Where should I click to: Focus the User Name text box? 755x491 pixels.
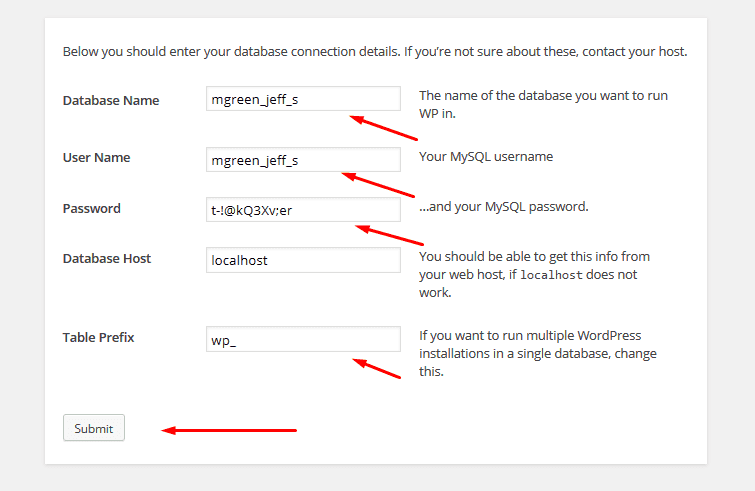pos(303,159)
